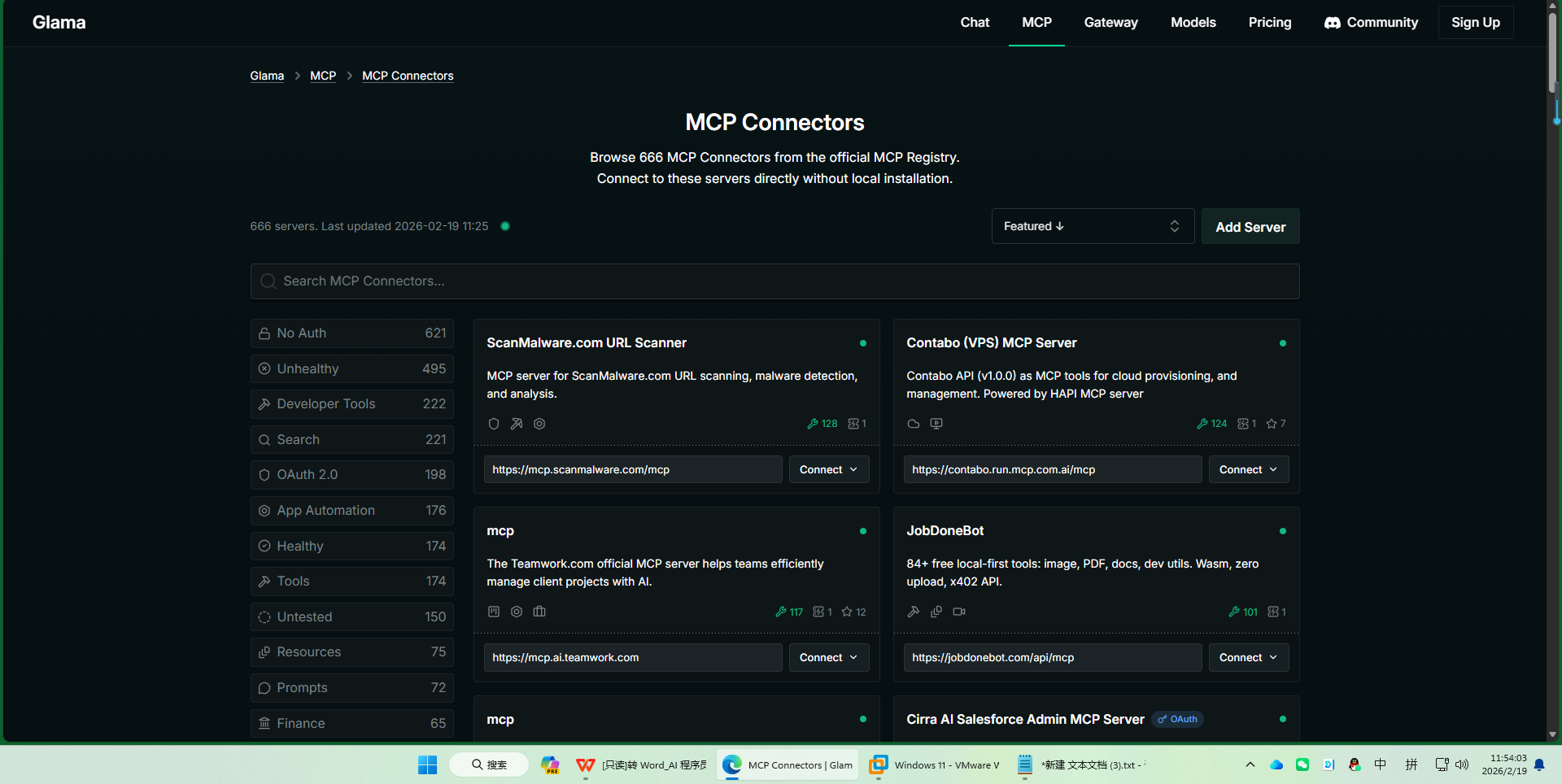This screenshot has width=1562, height=784.
Task: Open the Models nav tab
Action: tap(1193, 23)
